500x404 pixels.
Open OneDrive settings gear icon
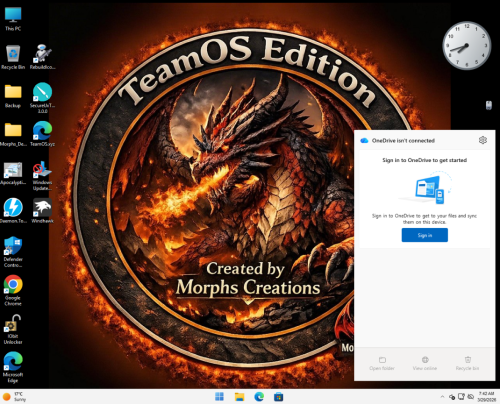[x=482, y=140]
